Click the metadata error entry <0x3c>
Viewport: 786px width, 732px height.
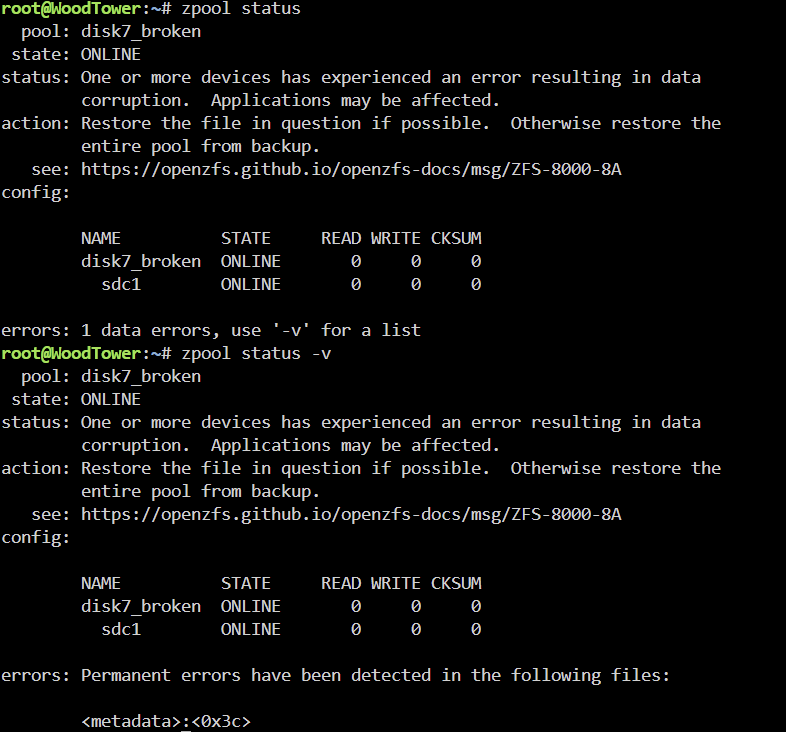point(165,721)
